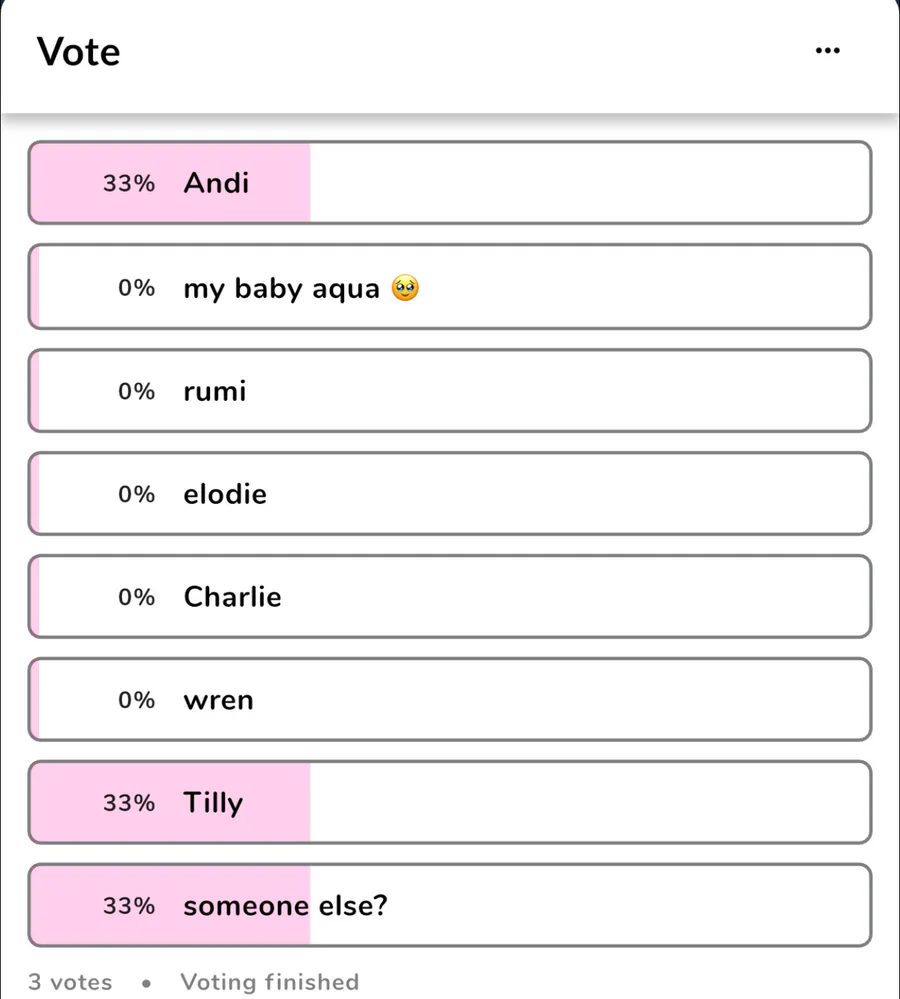
Task: Click the 0% label next to wren
Action: tap(137, 700)
